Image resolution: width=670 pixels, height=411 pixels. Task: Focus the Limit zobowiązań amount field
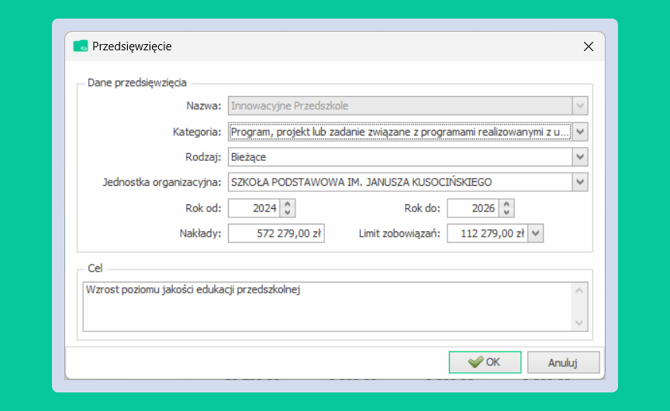[486, 233]
